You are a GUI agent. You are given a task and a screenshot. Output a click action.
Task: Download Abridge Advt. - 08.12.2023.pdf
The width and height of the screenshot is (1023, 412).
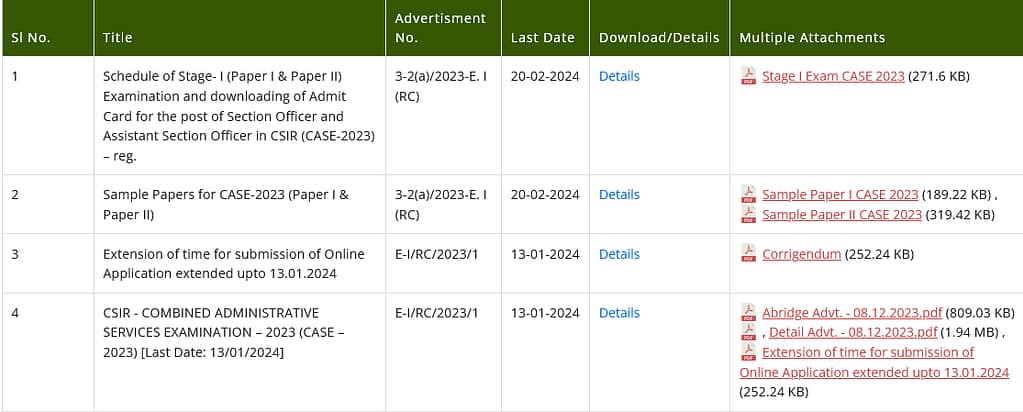click(852, 313)
